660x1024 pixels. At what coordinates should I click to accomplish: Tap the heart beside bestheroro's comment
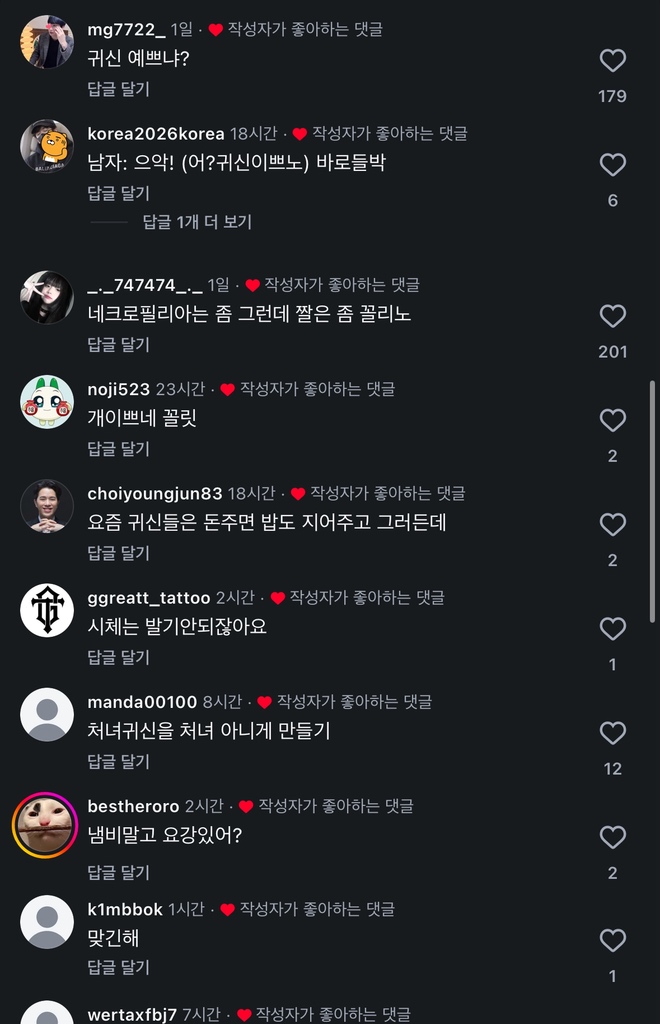pos(612,837)
